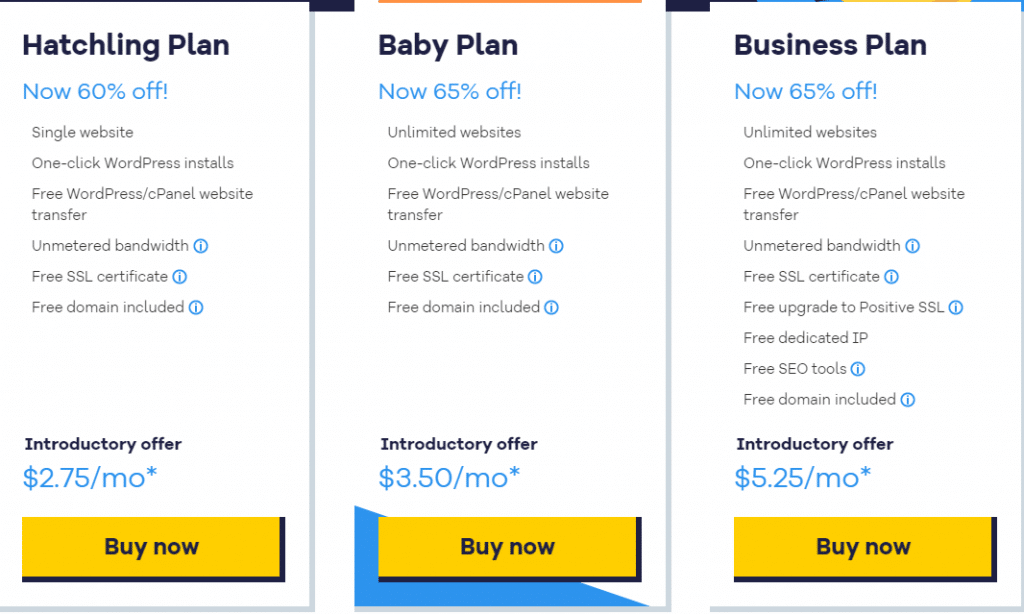Show info for Business Free domain included
This screenshot has width=1024, height=614.
[908, 400]
